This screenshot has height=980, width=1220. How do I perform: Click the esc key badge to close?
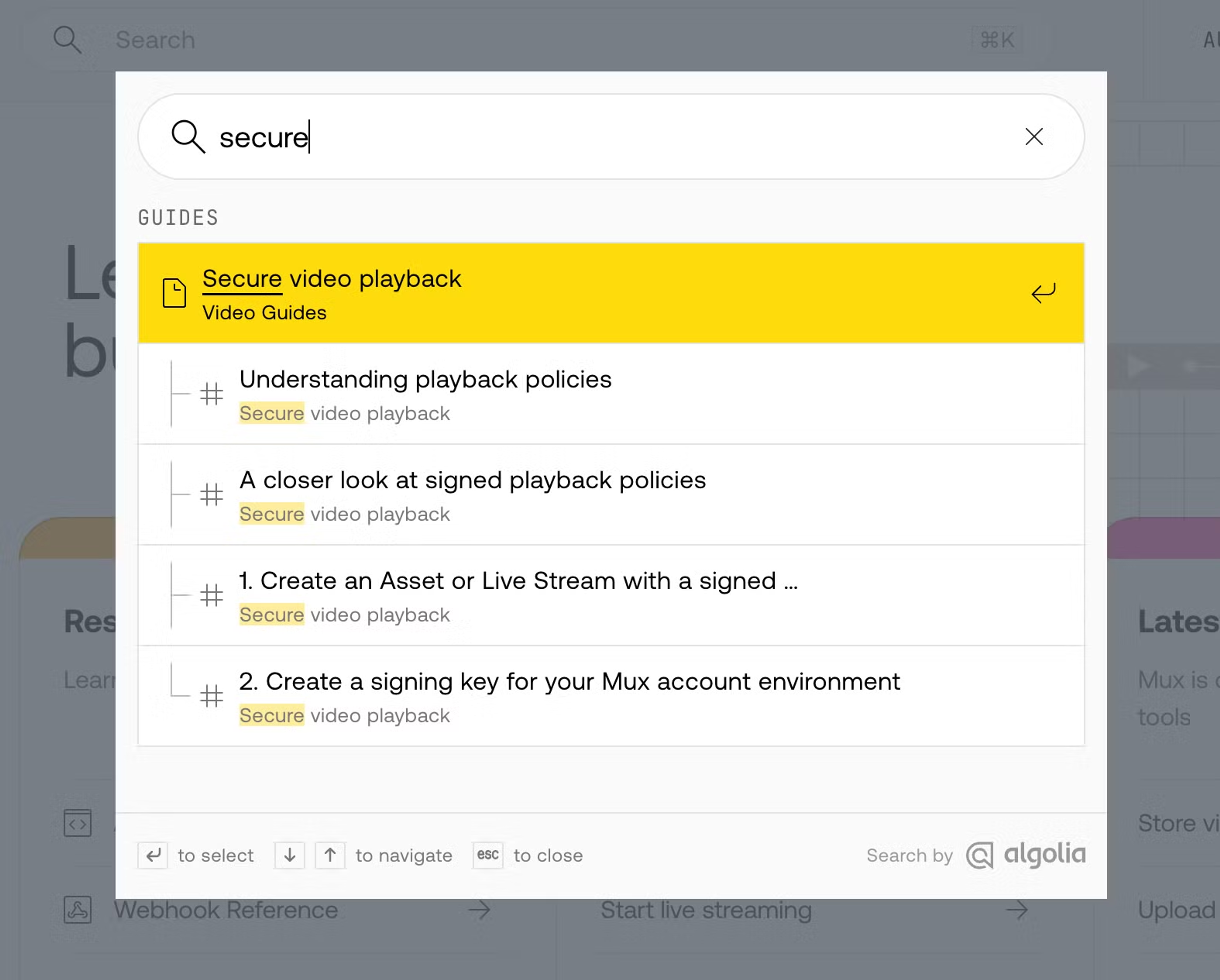487,855
